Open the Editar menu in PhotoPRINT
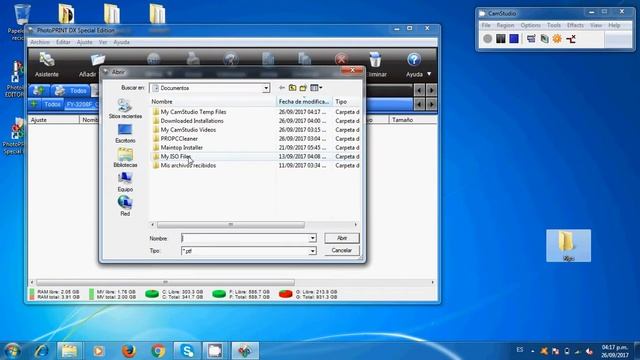The image size is (640, 360). point(63,42)
